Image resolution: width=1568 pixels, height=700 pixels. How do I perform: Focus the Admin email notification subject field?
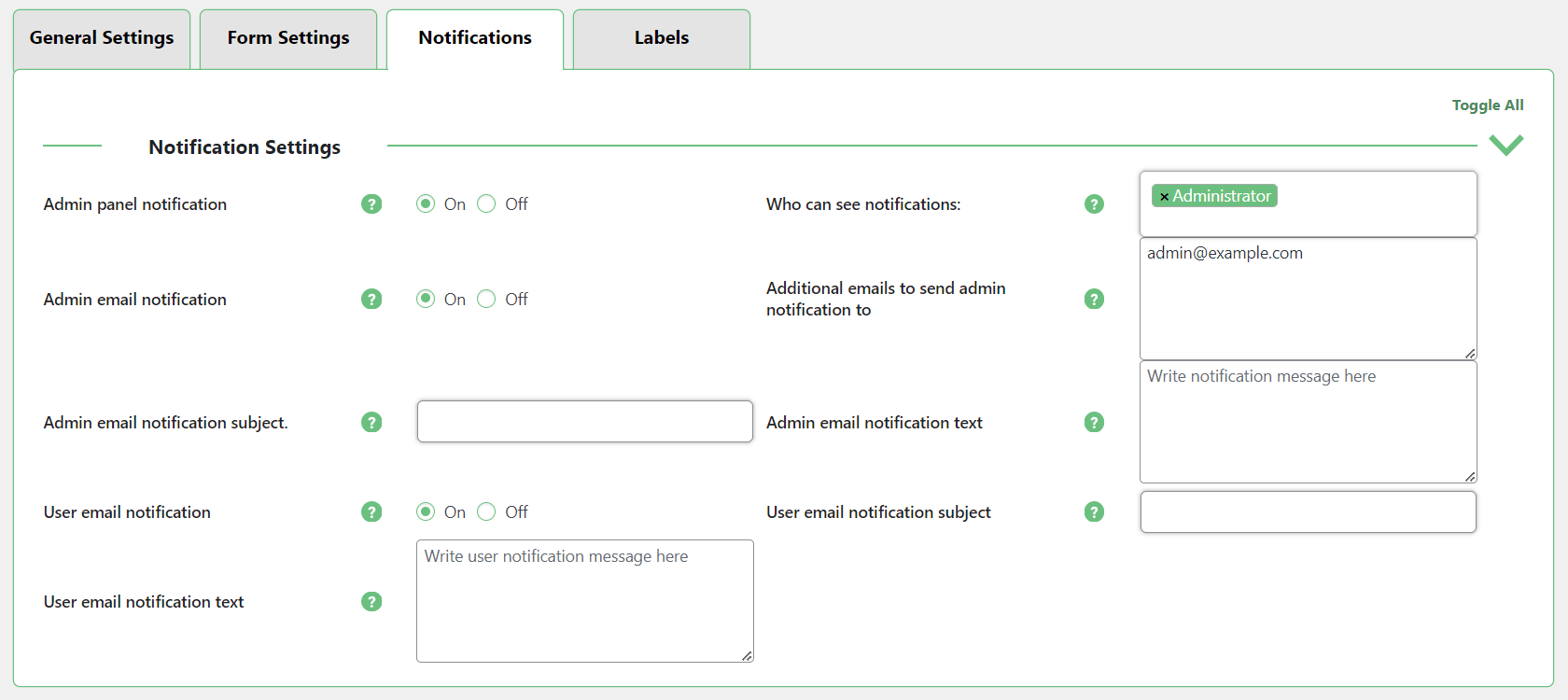584,422
